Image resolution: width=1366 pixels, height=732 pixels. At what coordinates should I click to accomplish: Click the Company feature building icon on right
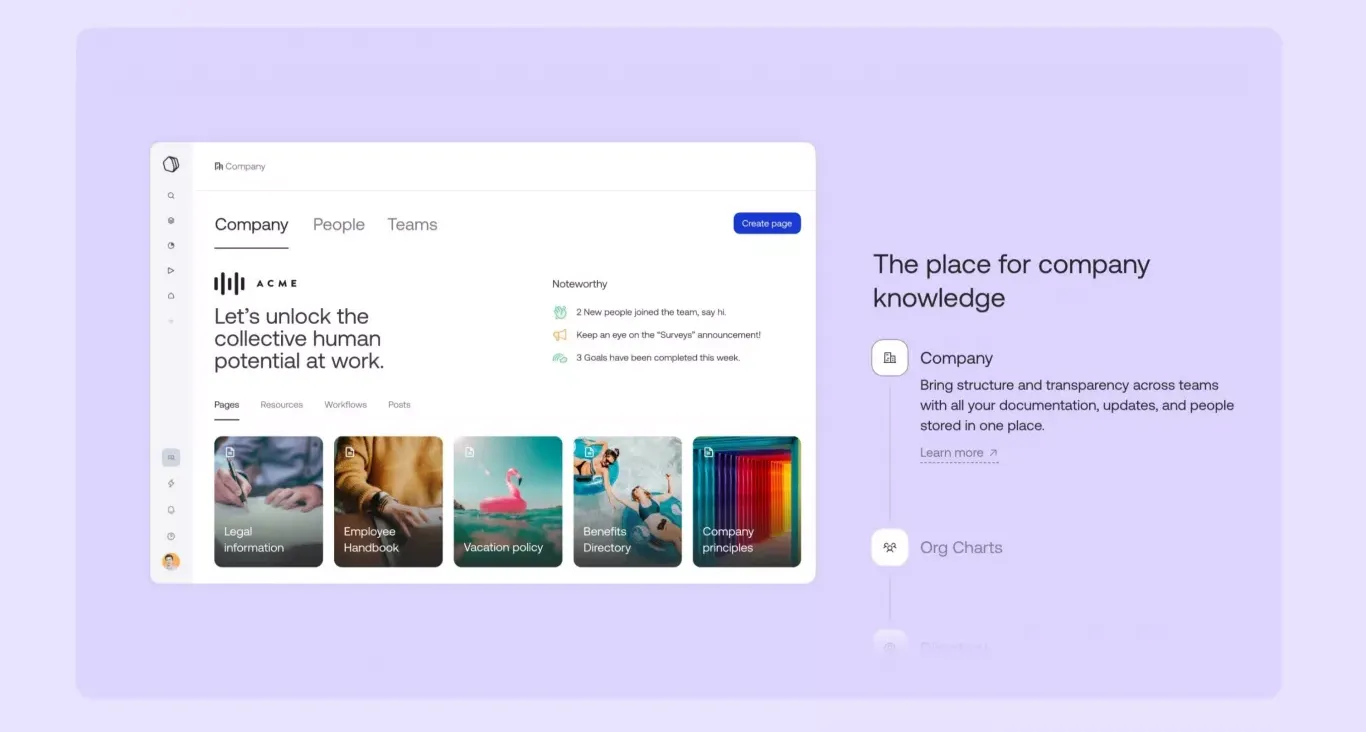pos(890,358)
